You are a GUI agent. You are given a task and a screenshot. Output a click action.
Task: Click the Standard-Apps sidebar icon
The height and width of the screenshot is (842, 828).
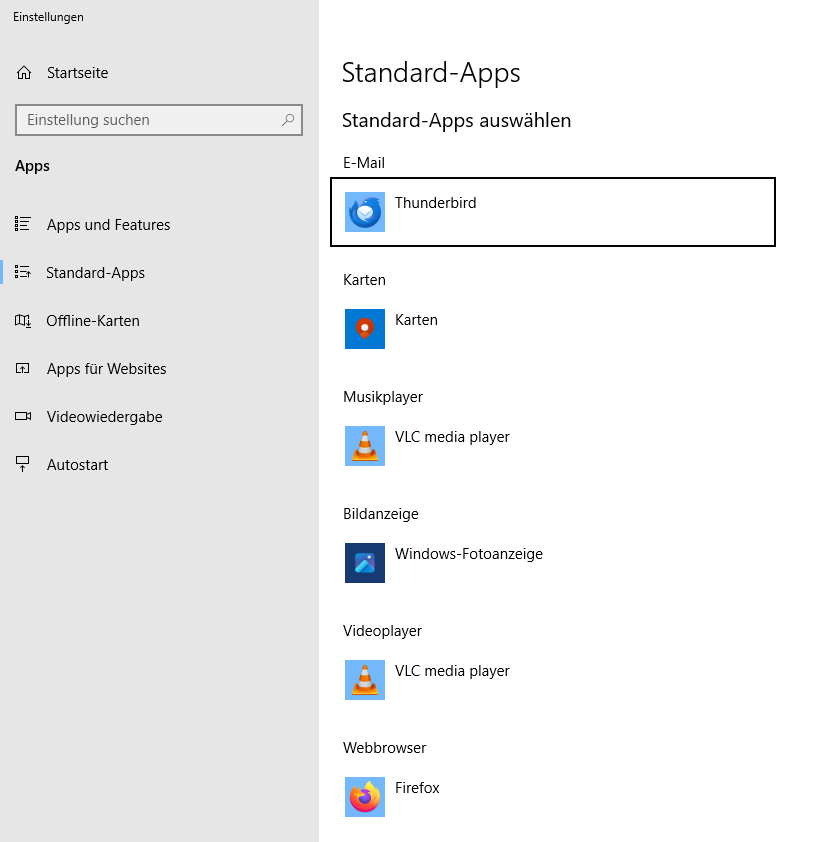pos(23,272)
